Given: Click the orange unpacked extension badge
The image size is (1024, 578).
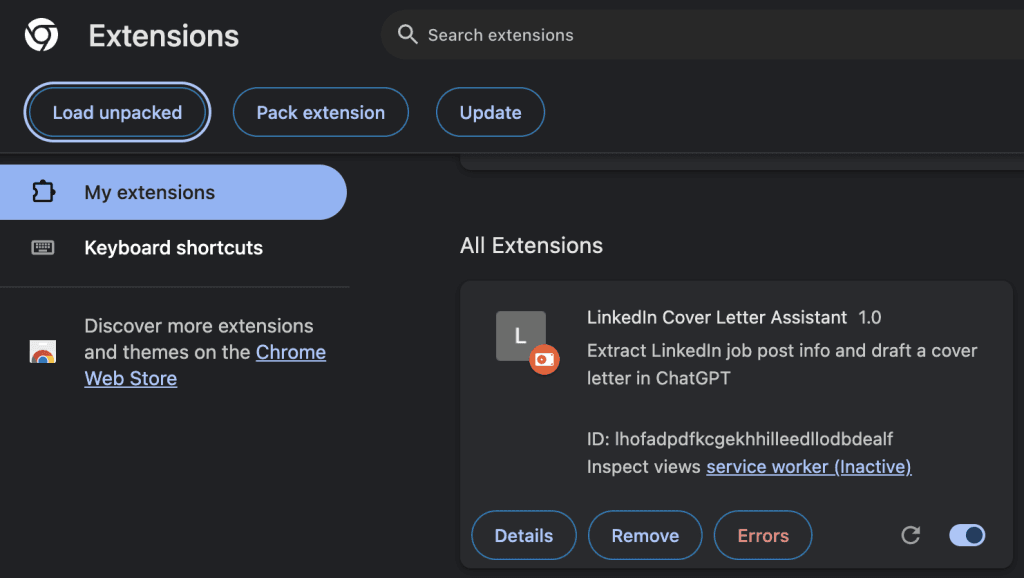Looking at the screenshot, I should pos(544,359).
